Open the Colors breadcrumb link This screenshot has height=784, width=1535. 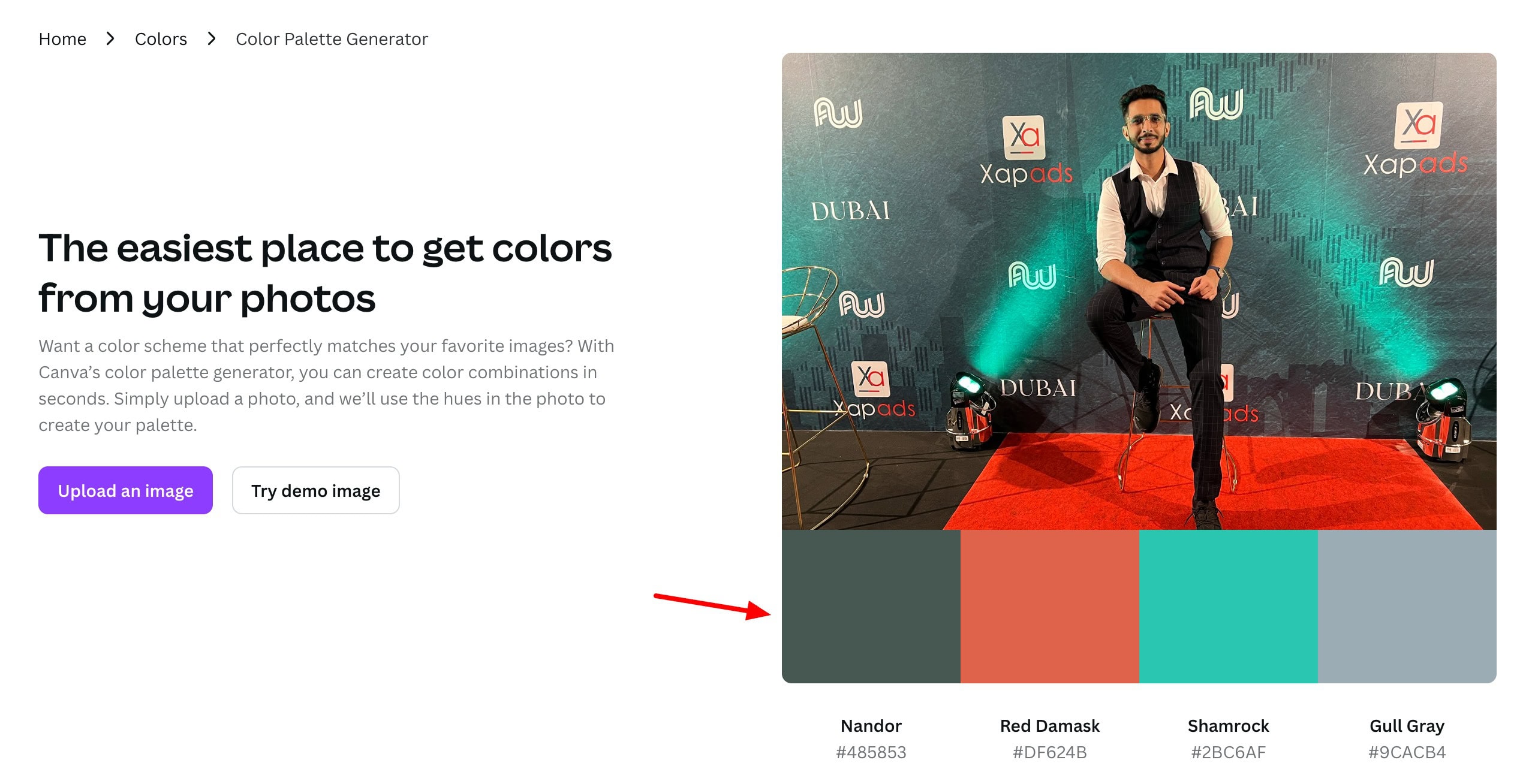click(x=161, y=39)
